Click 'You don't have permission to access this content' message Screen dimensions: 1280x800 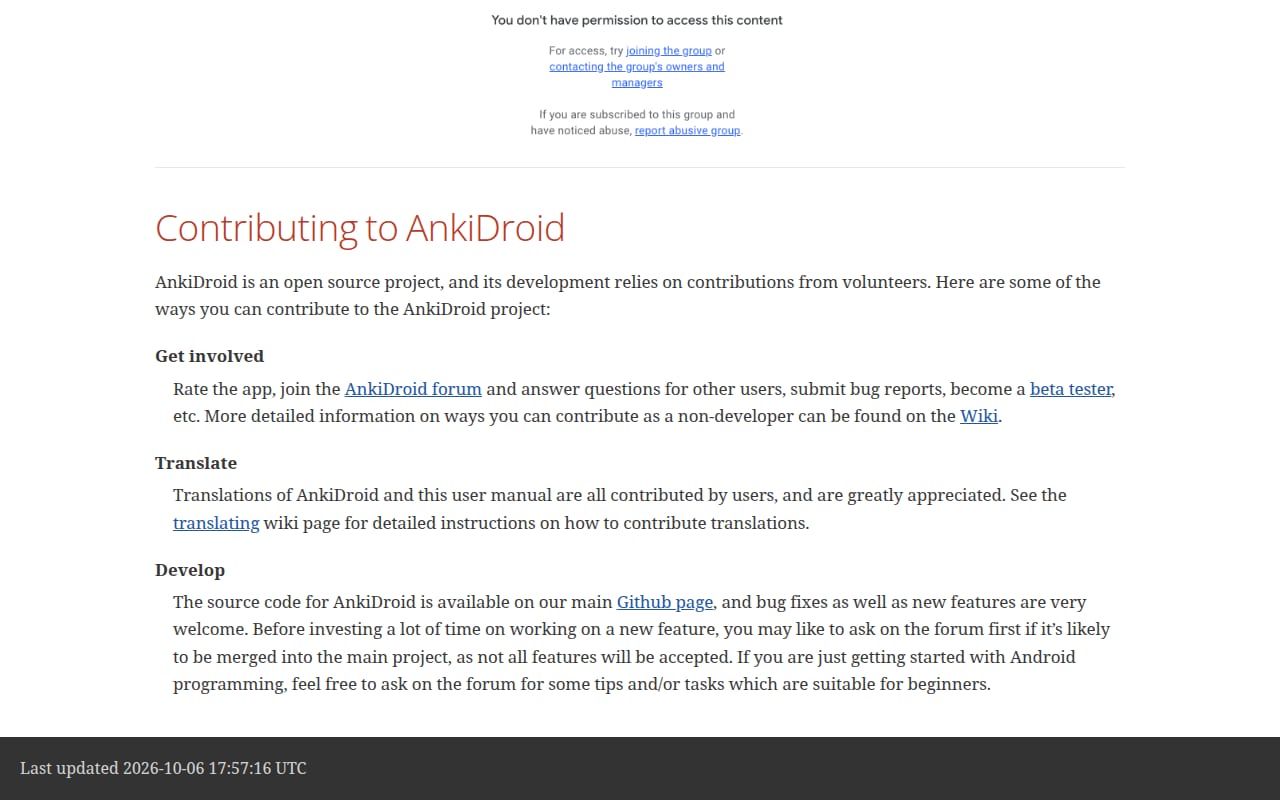637,20
